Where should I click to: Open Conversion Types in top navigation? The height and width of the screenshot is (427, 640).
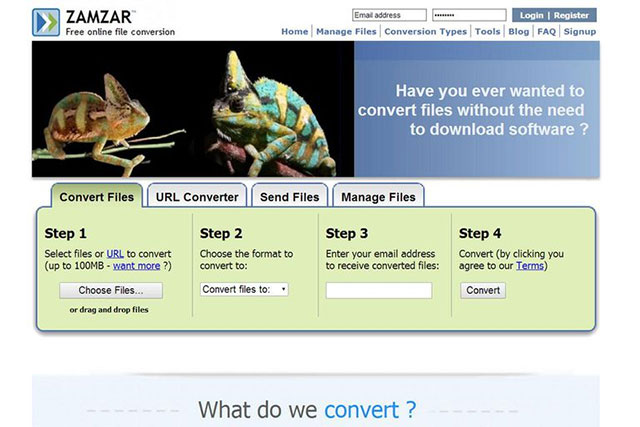425,32
